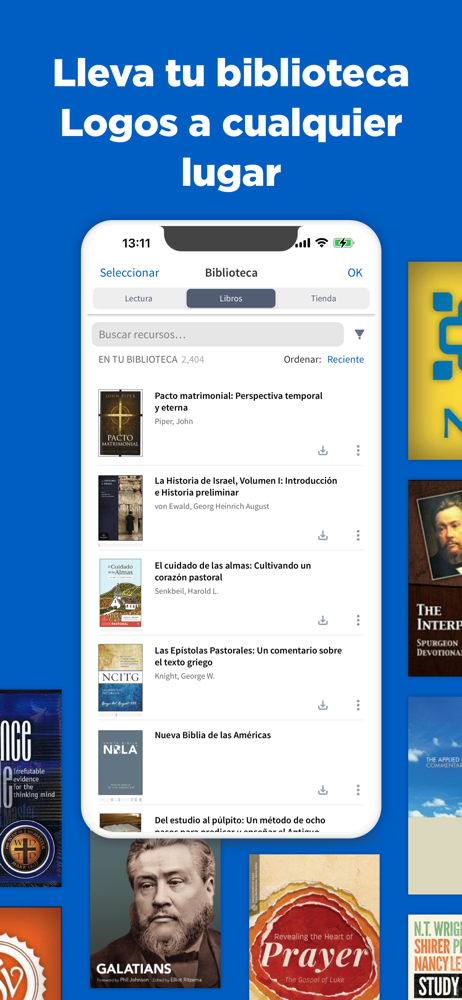The width and height of the screenshot is (462, 1000).
Task: Download El cuidado de las almas
Action: [323, 621]
